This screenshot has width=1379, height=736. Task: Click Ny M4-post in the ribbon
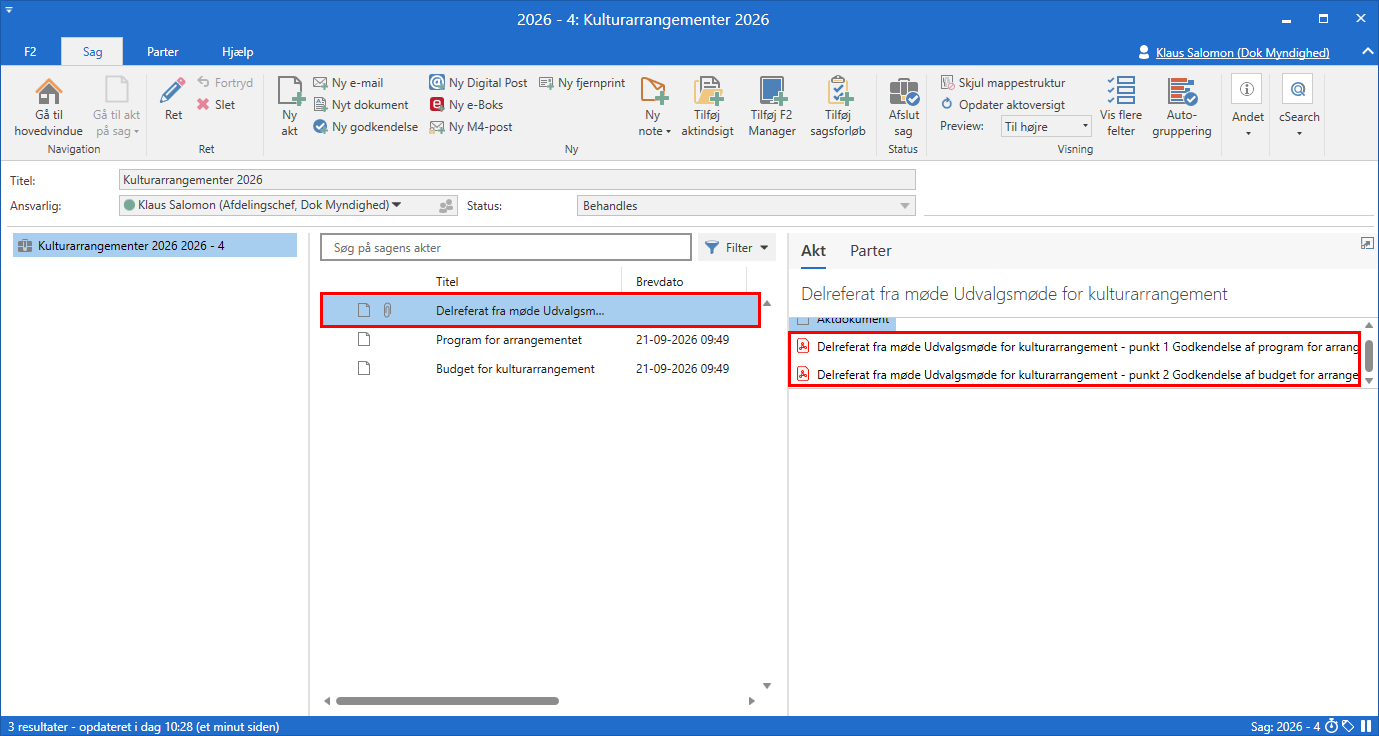click(471, 127)
